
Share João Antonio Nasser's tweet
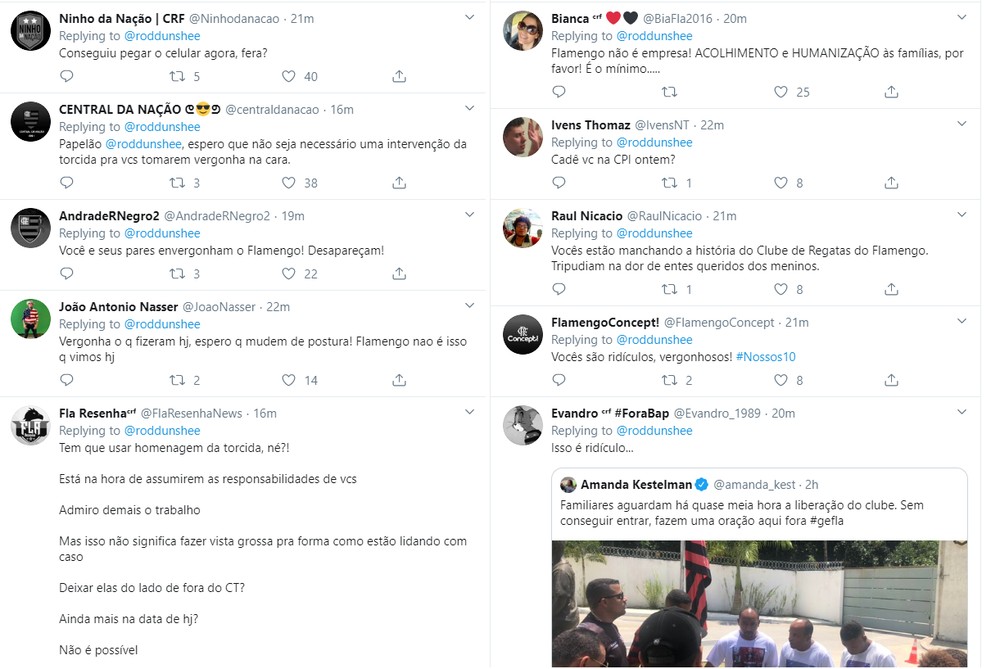click(399, 380)
